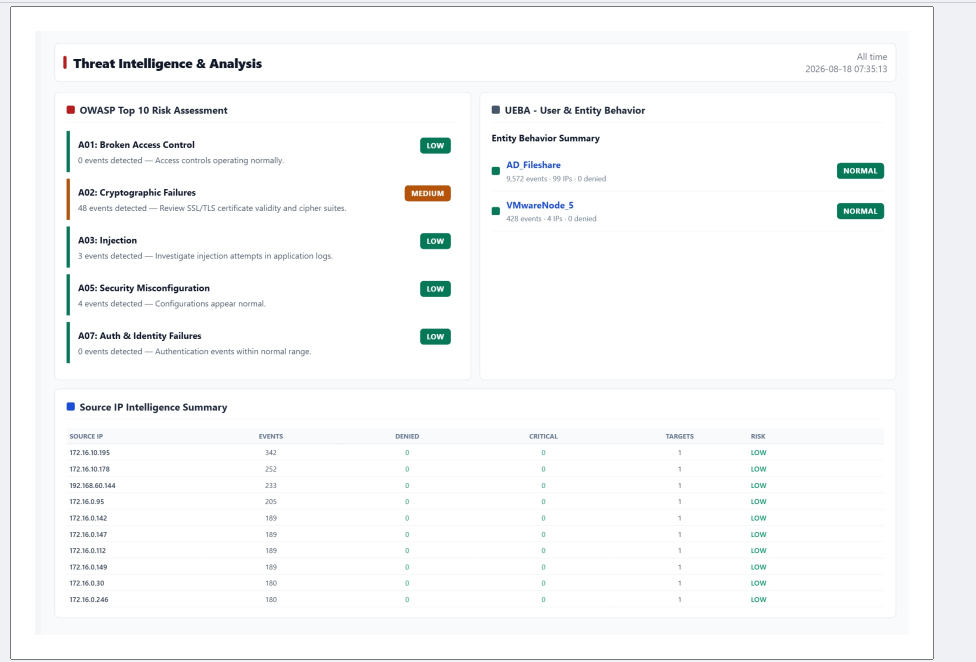Sort by the TARGETS column header
The height and width of the screenshot is (662, 976).
680,436
